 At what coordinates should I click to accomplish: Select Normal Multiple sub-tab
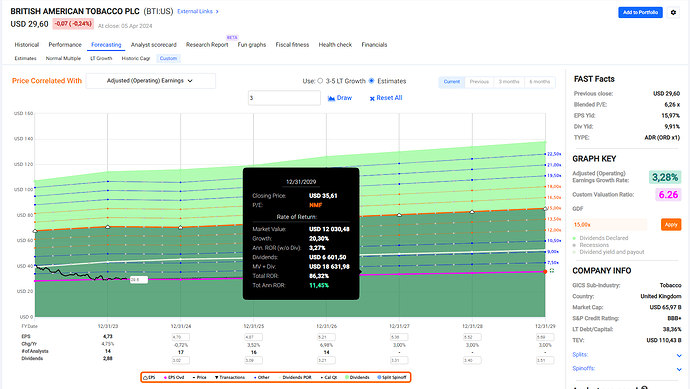point(63,59)
